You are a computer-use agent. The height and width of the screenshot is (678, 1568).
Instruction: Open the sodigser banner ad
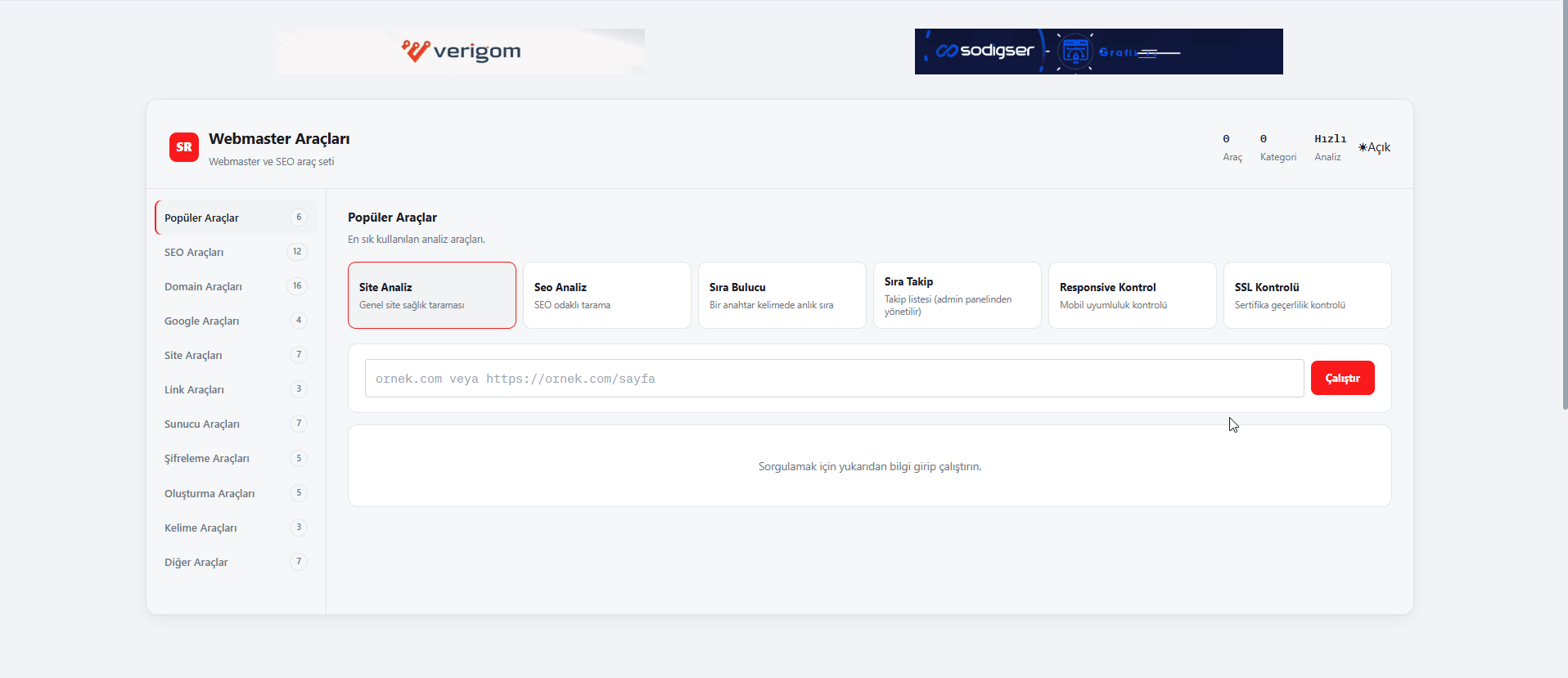(x=1099, y=52)
